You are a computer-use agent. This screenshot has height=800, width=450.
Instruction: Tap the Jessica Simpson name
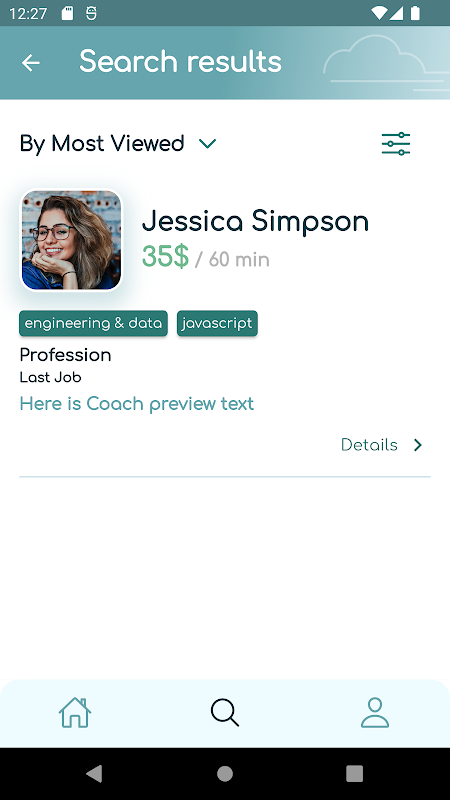coord(255,221)
